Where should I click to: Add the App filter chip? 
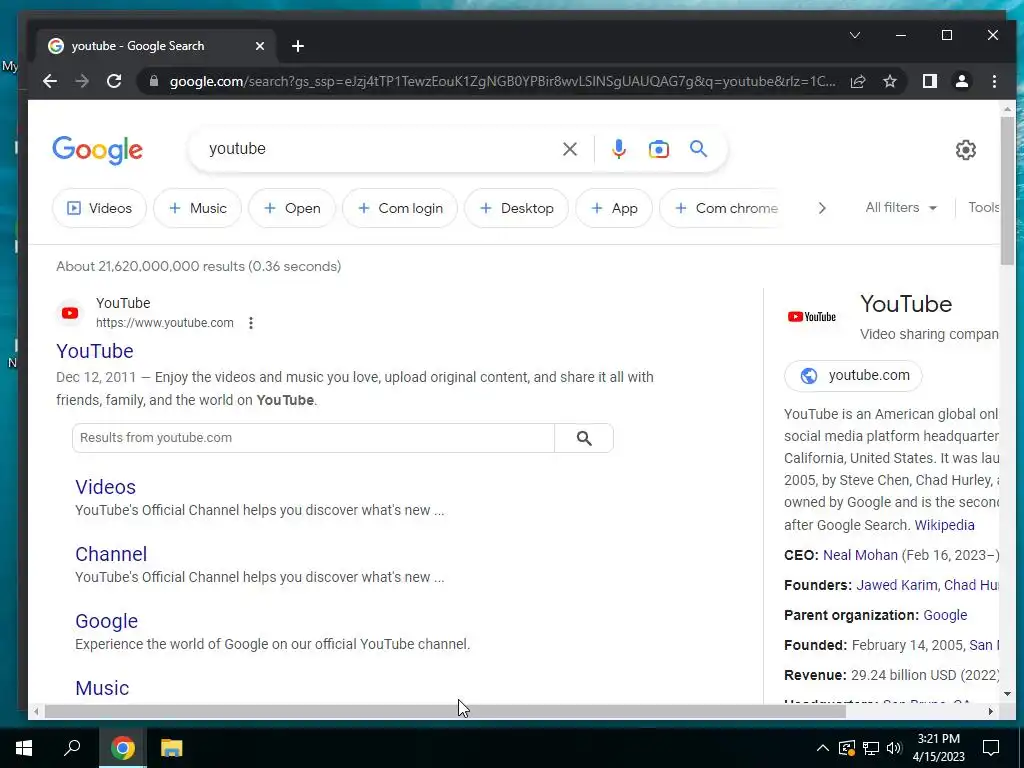click(613, 208)
